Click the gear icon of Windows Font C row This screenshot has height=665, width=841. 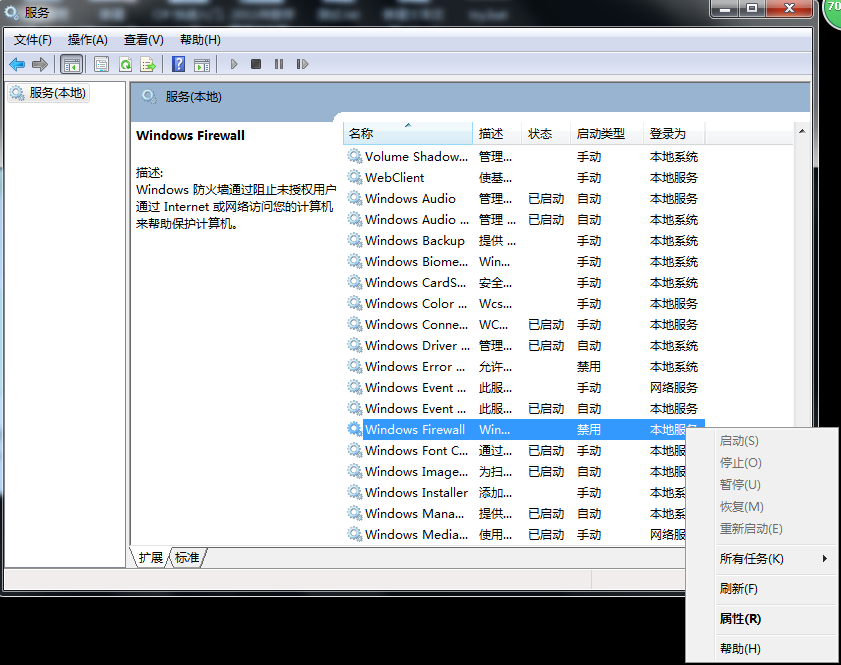pos(355,450)
